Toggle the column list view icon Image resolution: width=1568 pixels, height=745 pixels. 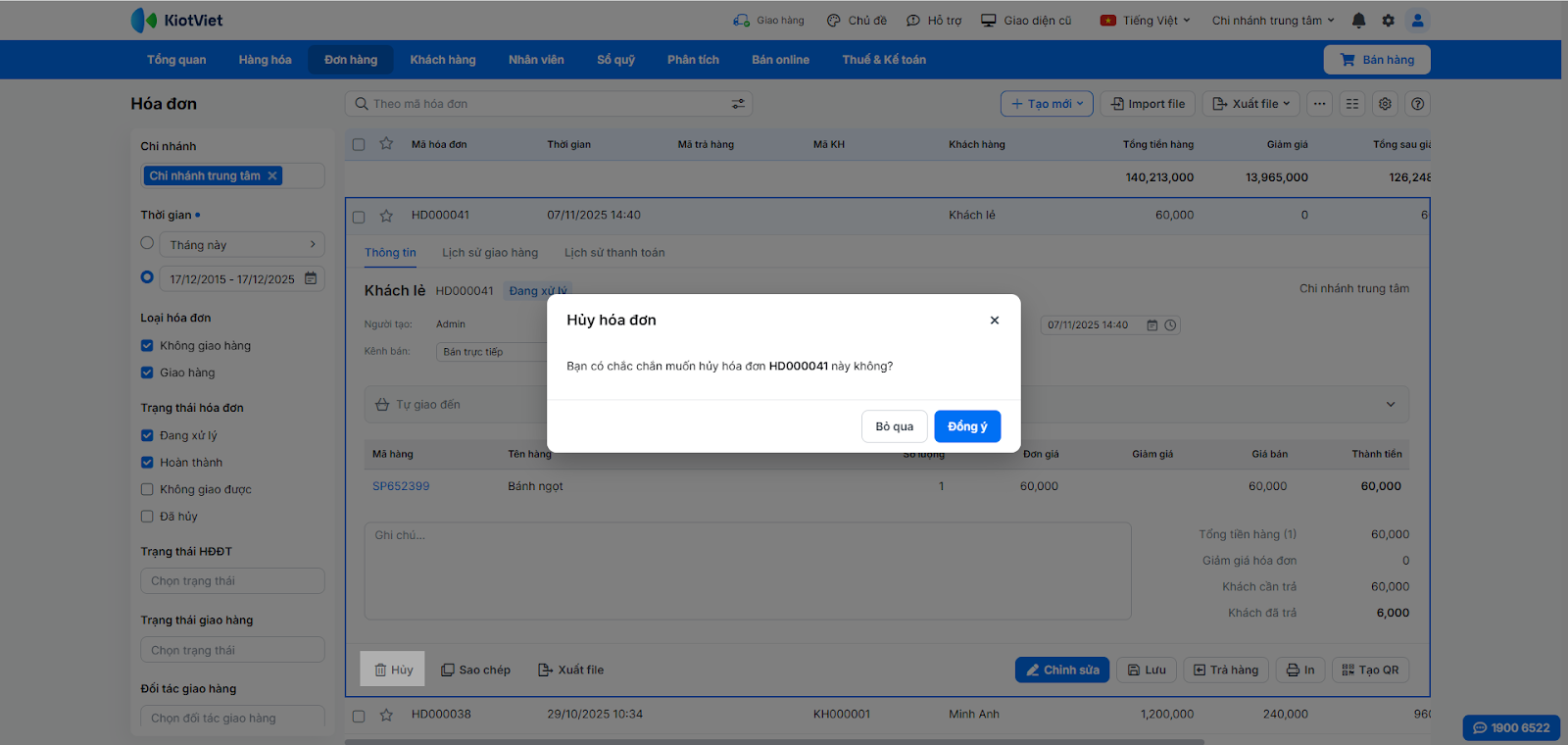click(x=1352, y=104)
